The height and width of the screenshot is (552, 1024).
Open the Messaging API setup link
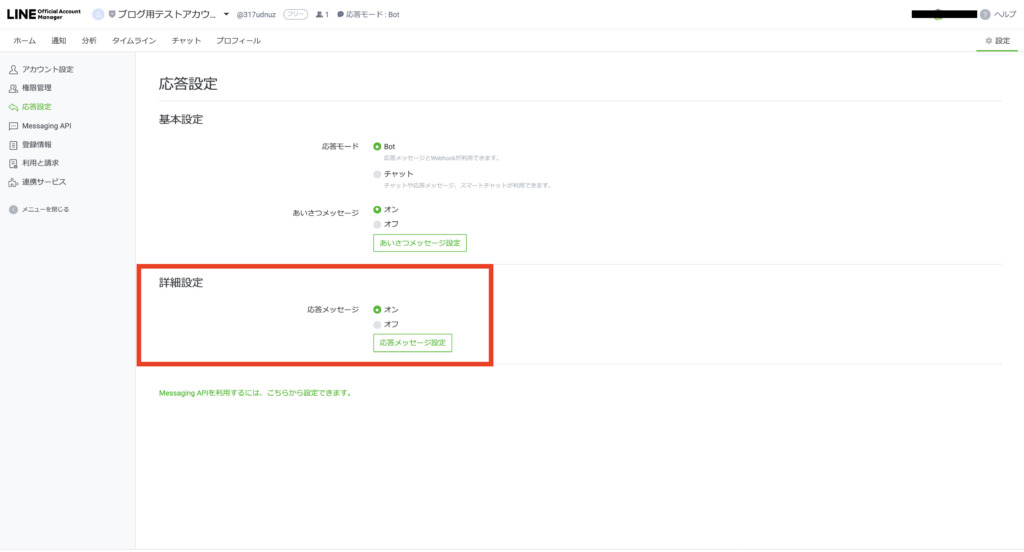tap(255, 393)
